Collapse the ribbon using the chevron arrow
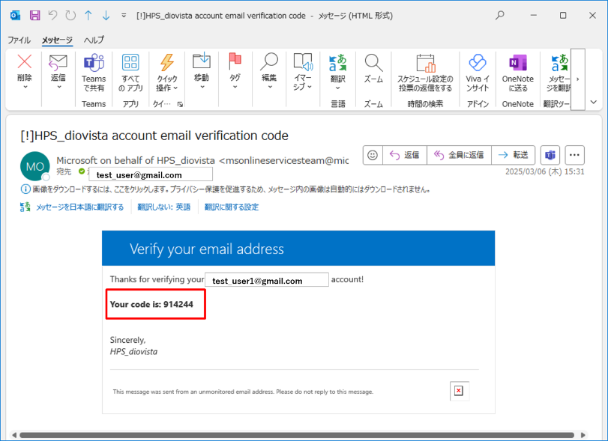The image size is (608, 441). (593, 101)
